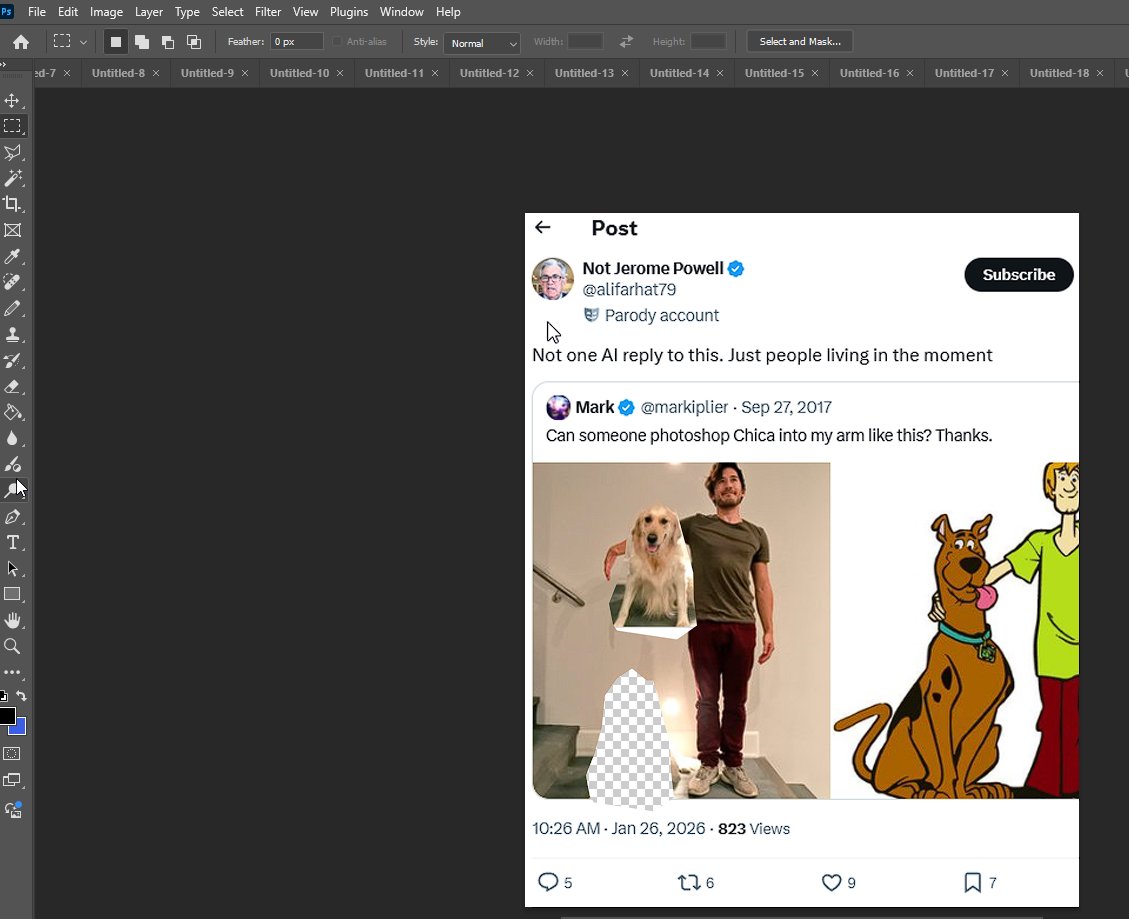Screen dimensions: 1129x919
Task: Click the Width input field
Action: (585, 42)
